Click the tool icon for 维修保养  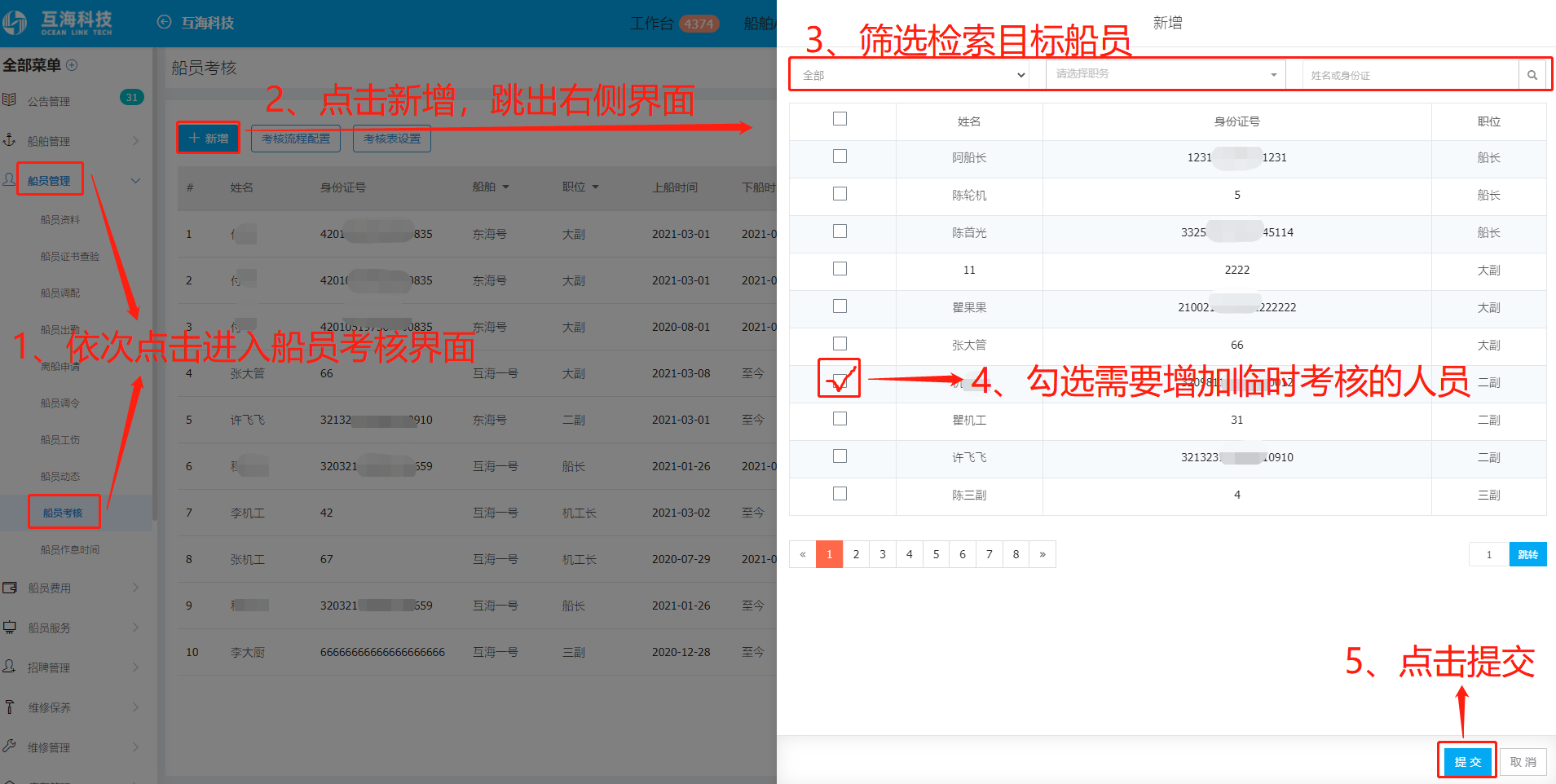pyautogui.click(x=10, y=707)
